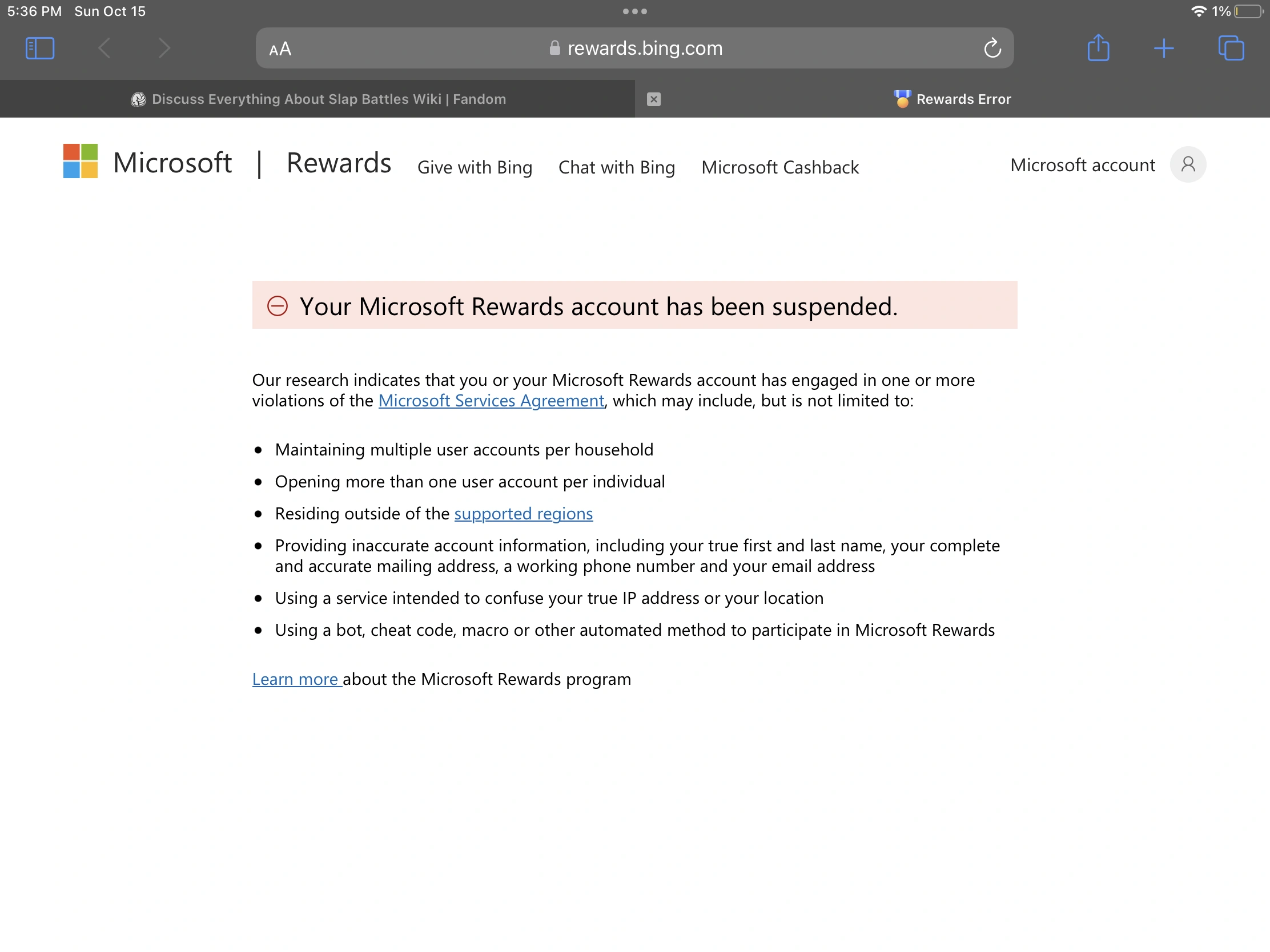Screen dimensions: 1270x952
Task: Click Learn more about Microsoft Rewards
Action: tap(296, 679)
